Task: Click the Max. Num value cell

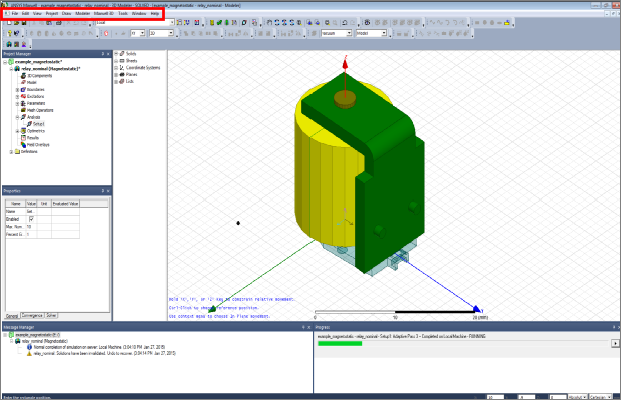Action: (x=31, y=227)
